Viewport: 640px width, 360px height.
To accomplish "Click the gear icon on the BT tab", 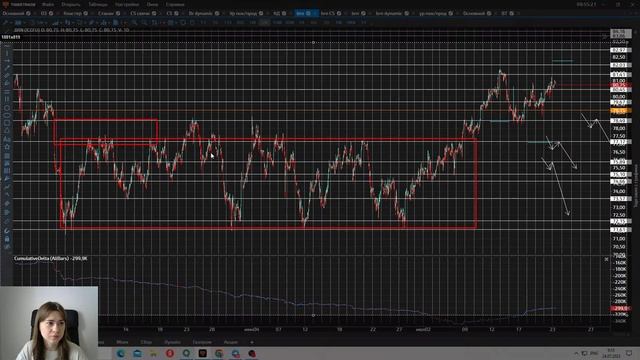I will point(512,13).
